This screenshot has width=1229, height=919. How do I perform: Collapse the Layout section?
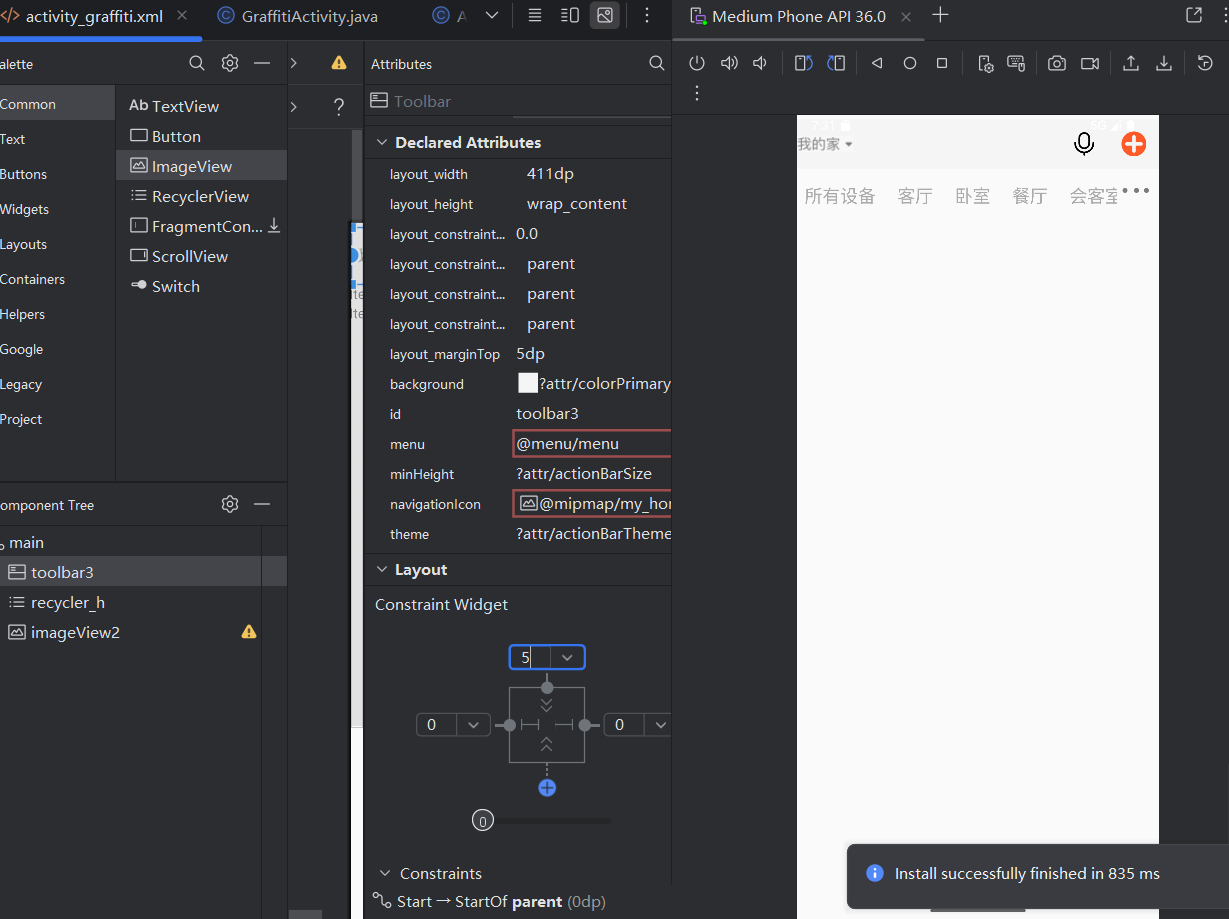[x=381, y=569]
